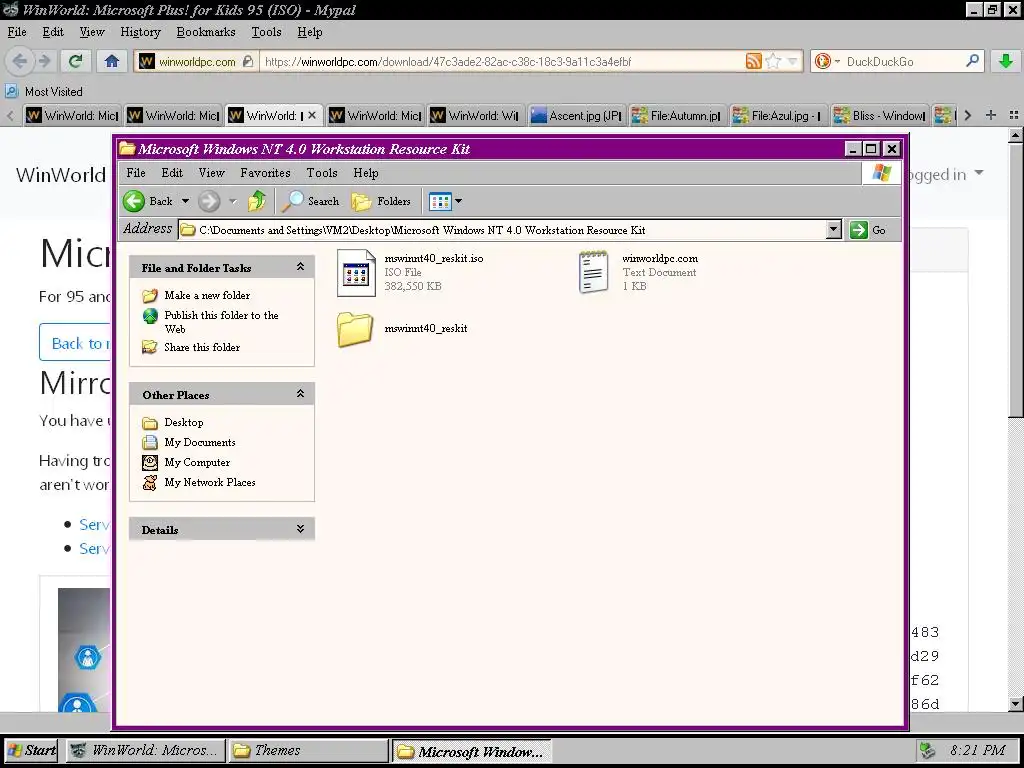Click Make a new folder
Viewport: 1024px width, 768px height.
(x=207, y=295)
